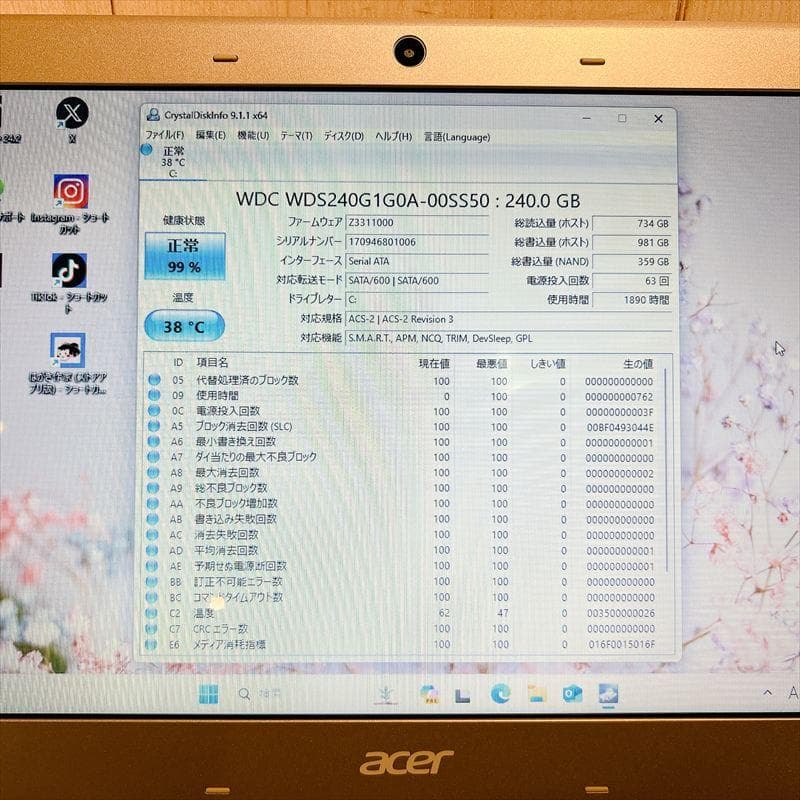
Task: Select the ブロック消去回数 (SLC) row
Action: pos(403,427)
